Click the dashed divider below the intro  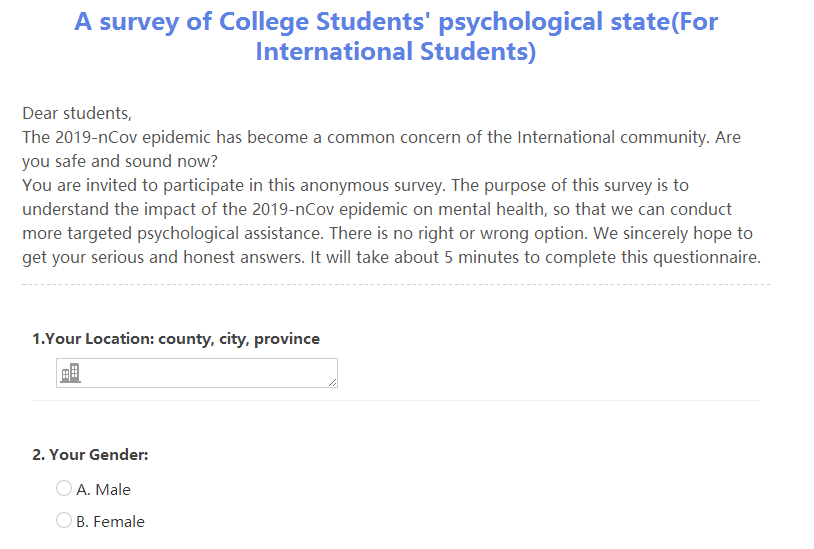(x=396, y=285)
